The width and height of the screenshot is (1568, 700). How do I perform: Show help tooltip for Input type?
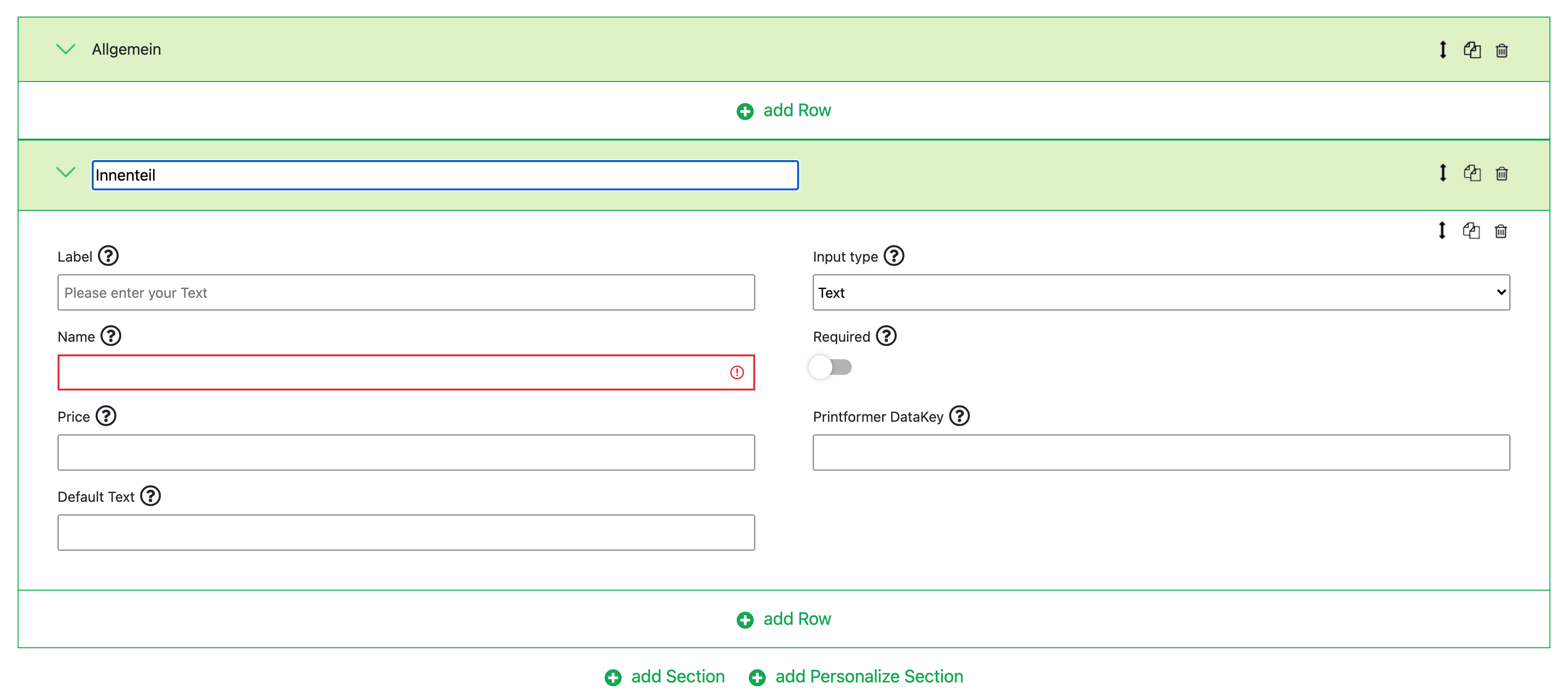click(894, 256)
